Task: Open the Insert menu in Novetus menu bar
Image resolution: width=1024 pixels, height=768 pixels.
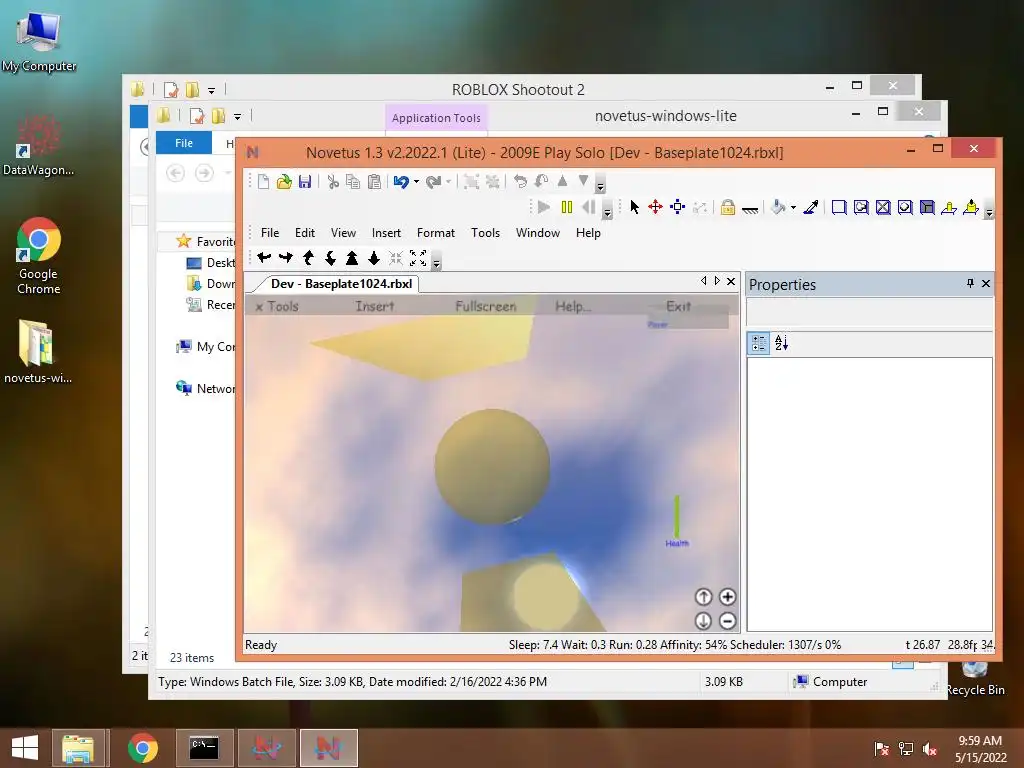Action: 386,232
